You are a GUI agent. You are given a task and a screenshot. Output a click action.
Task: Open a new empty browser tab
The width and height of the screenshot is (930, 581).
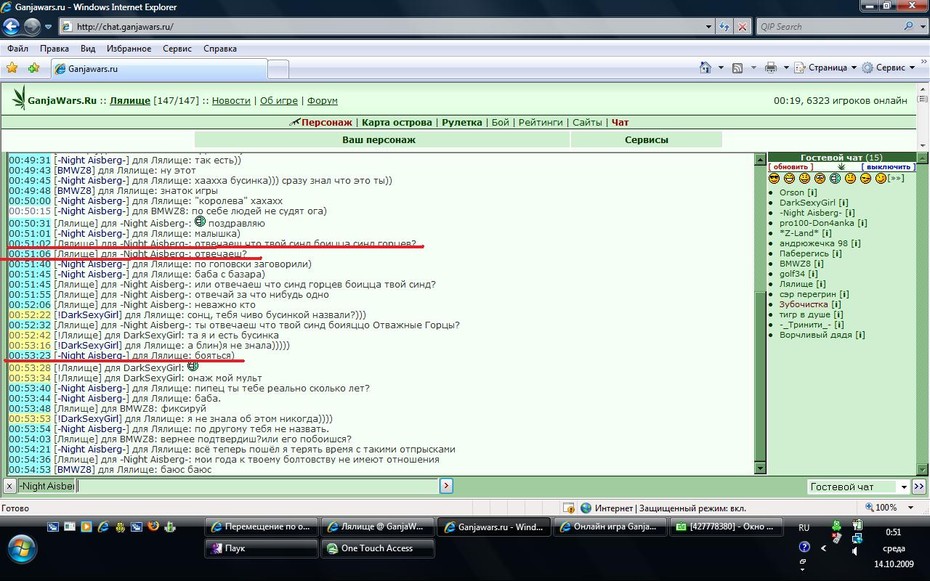pyautogui.click(x=278, y=69)
